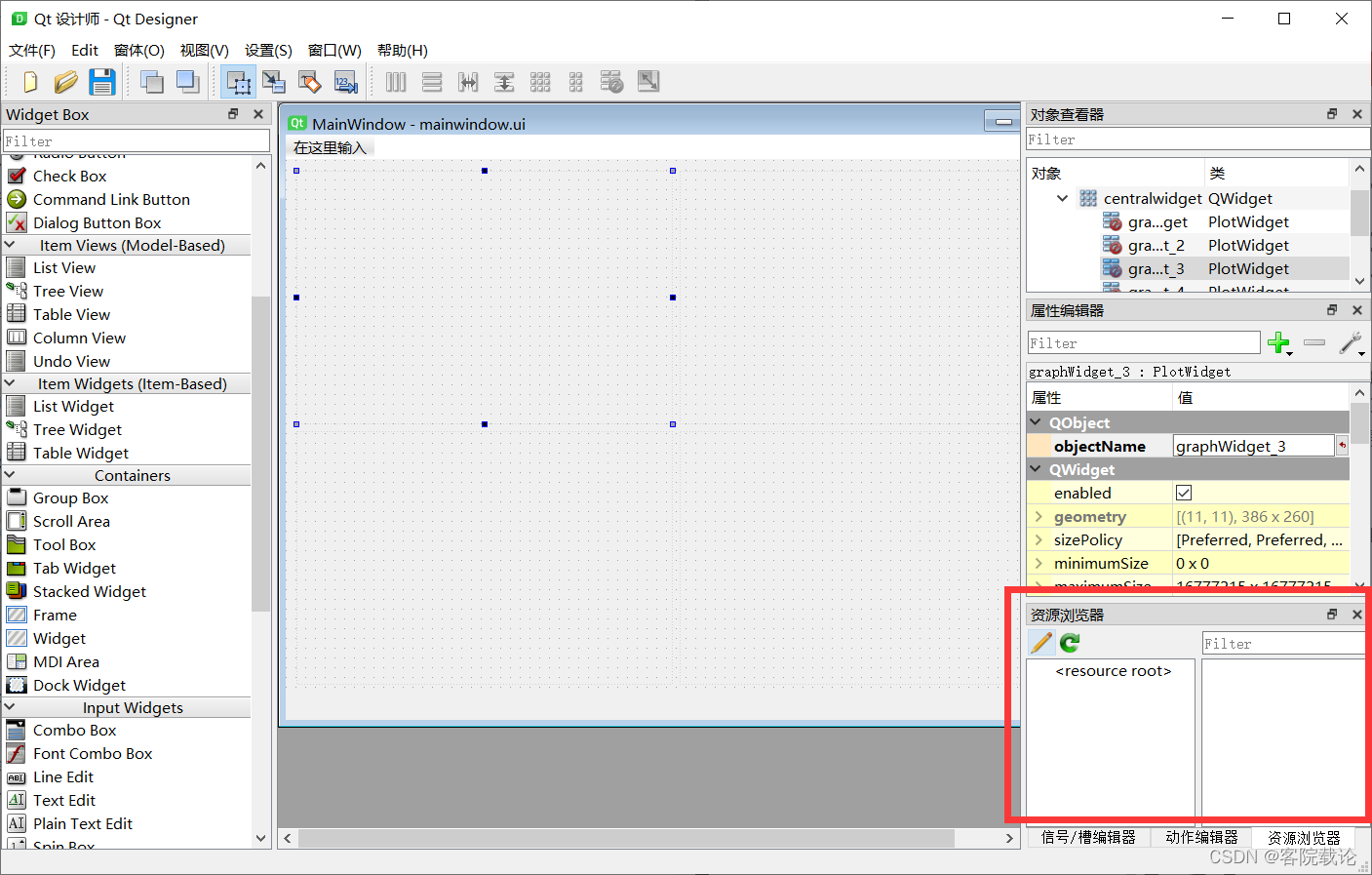Collapse the Item Widgets (Item-Based) category
1372x875 pixels.
[x=10, y=383]
